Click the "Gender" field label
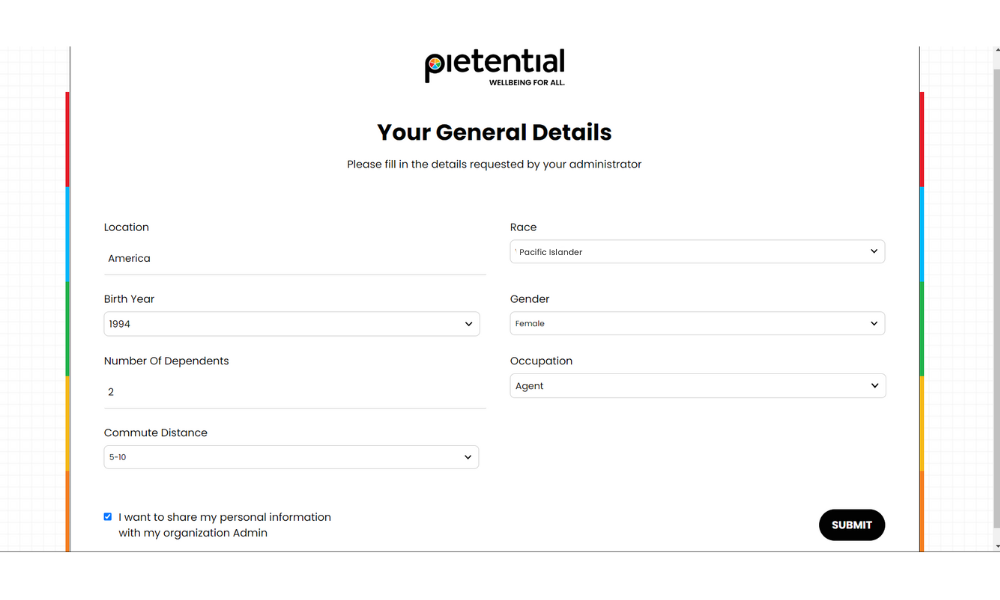The image size is (1000, 600). pyautogui.click(x=529, y=299)
